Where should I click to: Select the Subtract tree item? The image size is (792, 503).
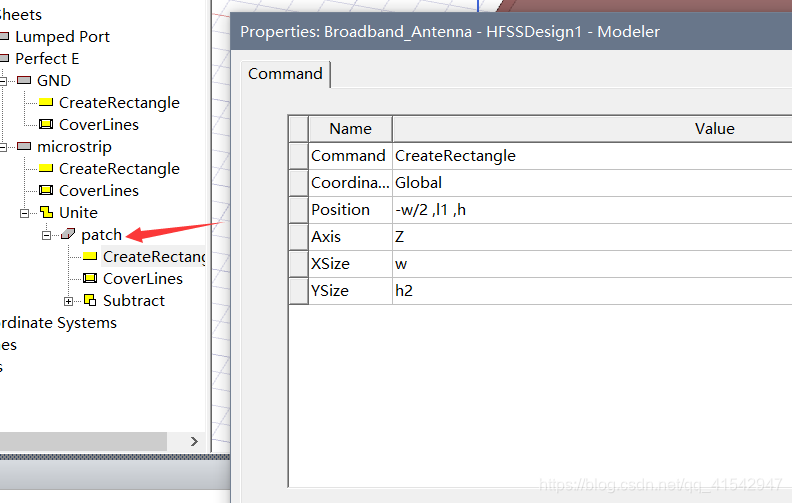(134, 300)
